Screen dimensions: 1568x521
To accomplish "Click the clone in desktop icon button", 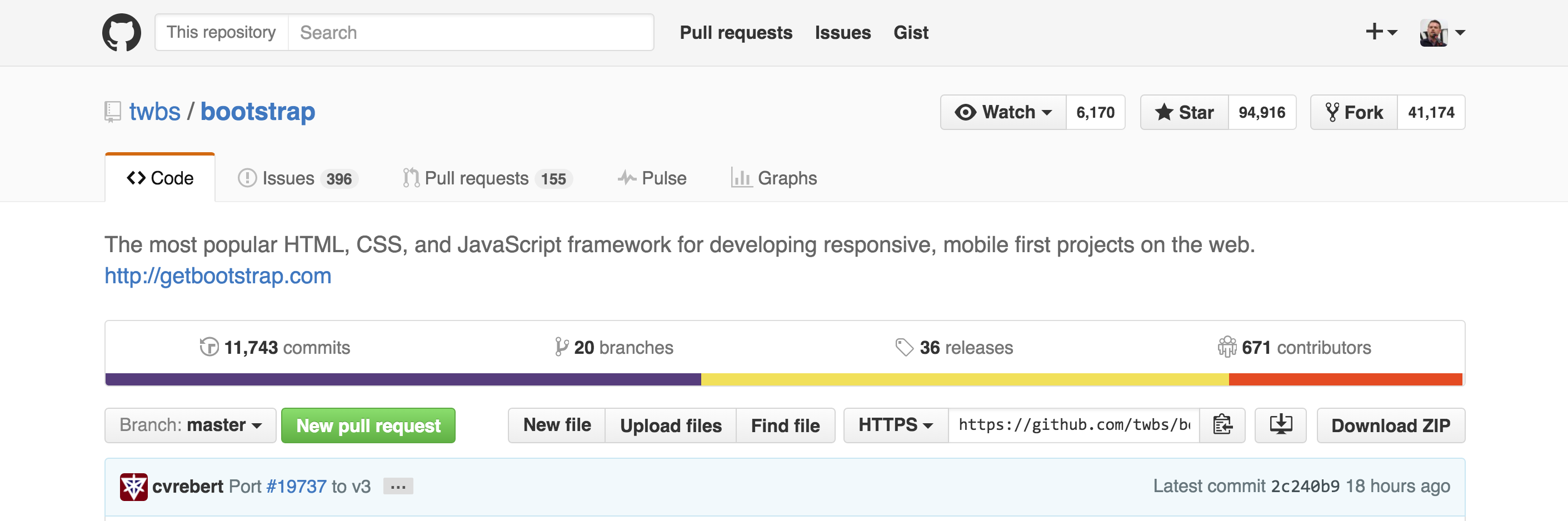I will click(x=1280, y=425).
